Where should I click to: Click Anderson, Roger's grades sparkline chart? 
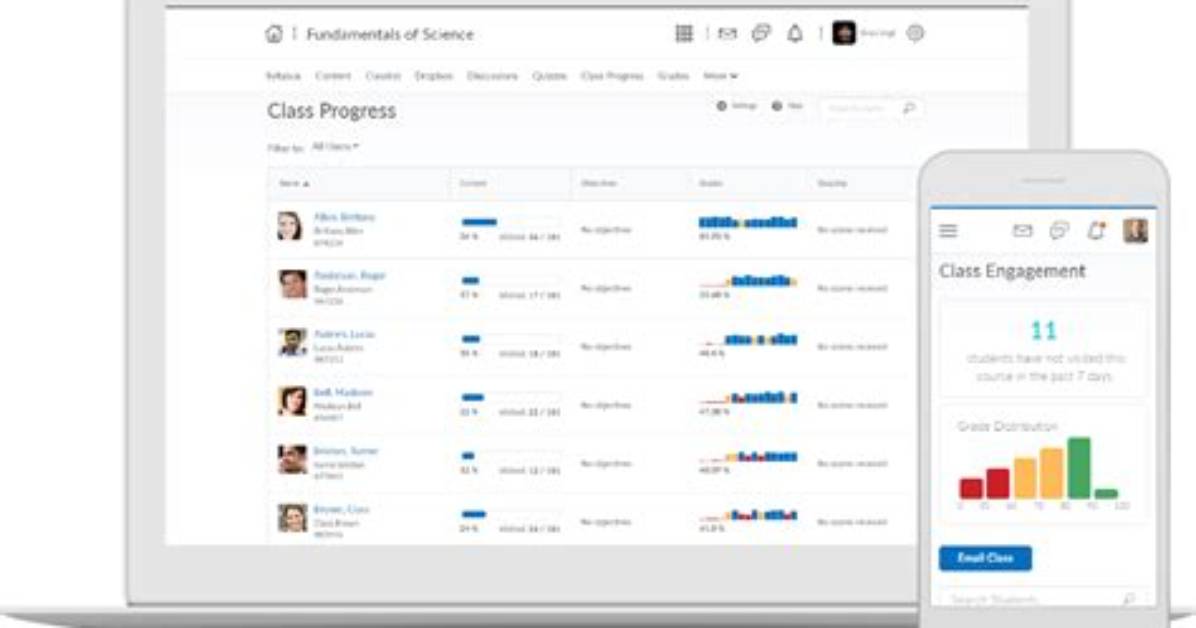click(x=748, y=282)
